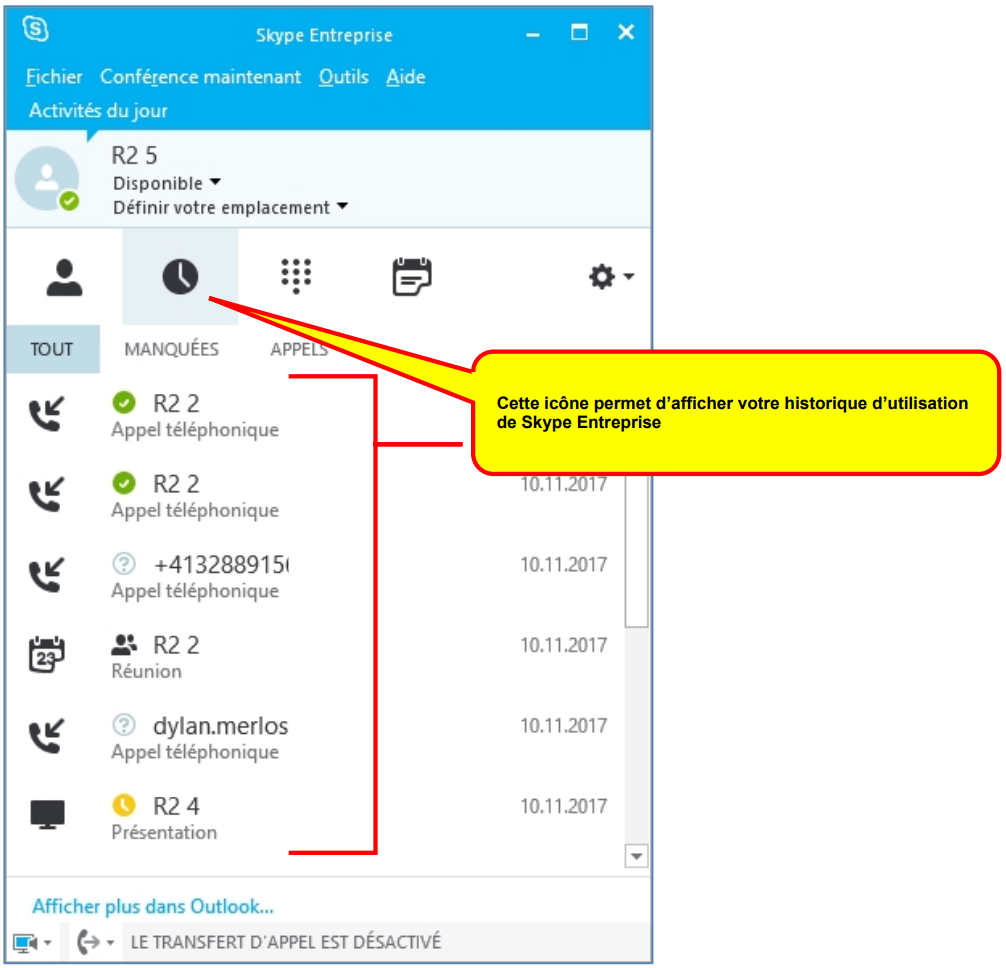The image size is (1006, 968).
Task: Expand the call forwarding dropdown arrow
Action: tap(110, 943)
